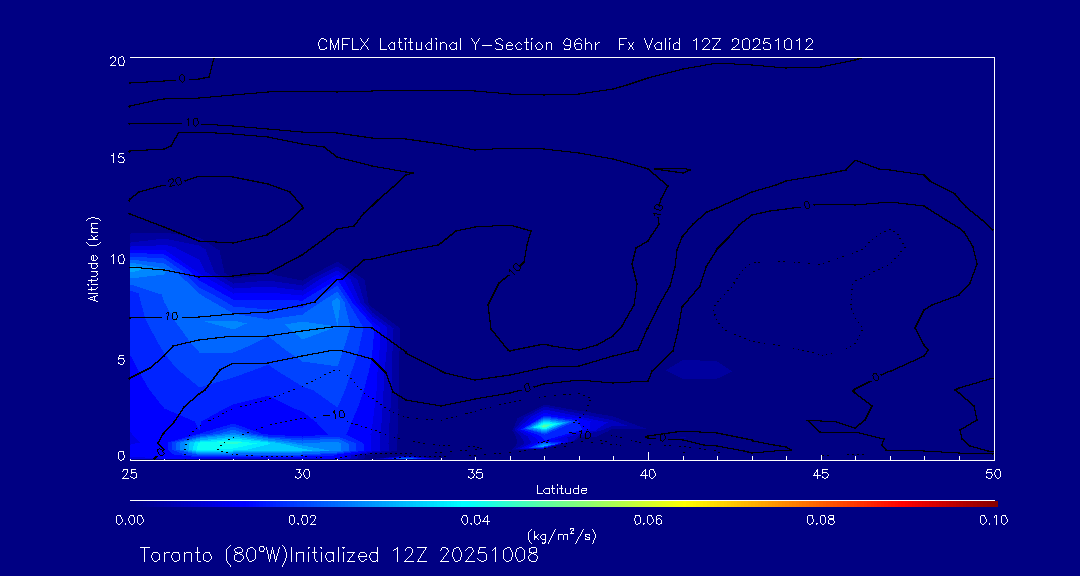Click the "Latitude" horizontal axis label
The width and height of the screenshot is (1080, 576).
click(561, 489)
